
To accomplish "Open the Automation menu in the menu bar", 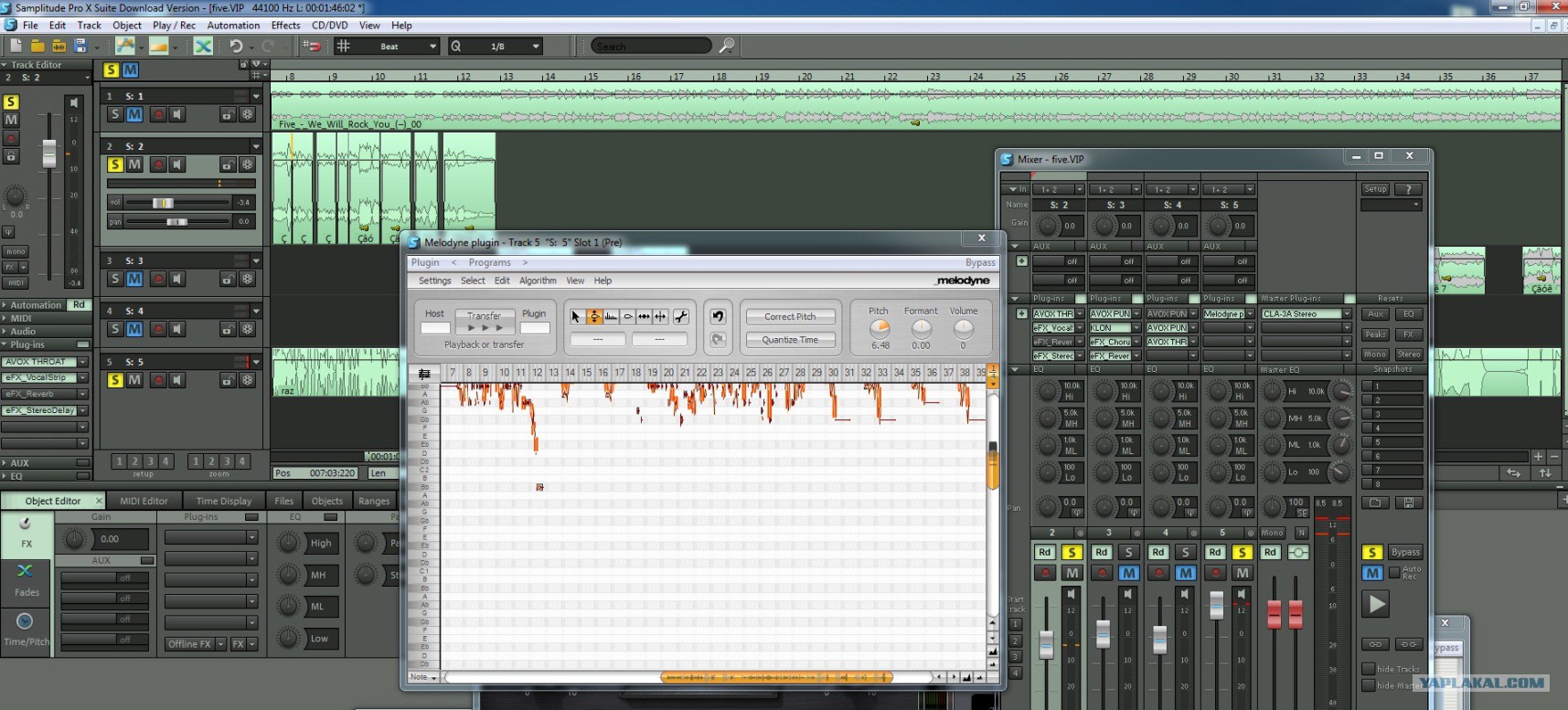I will [x=233, y=26].
